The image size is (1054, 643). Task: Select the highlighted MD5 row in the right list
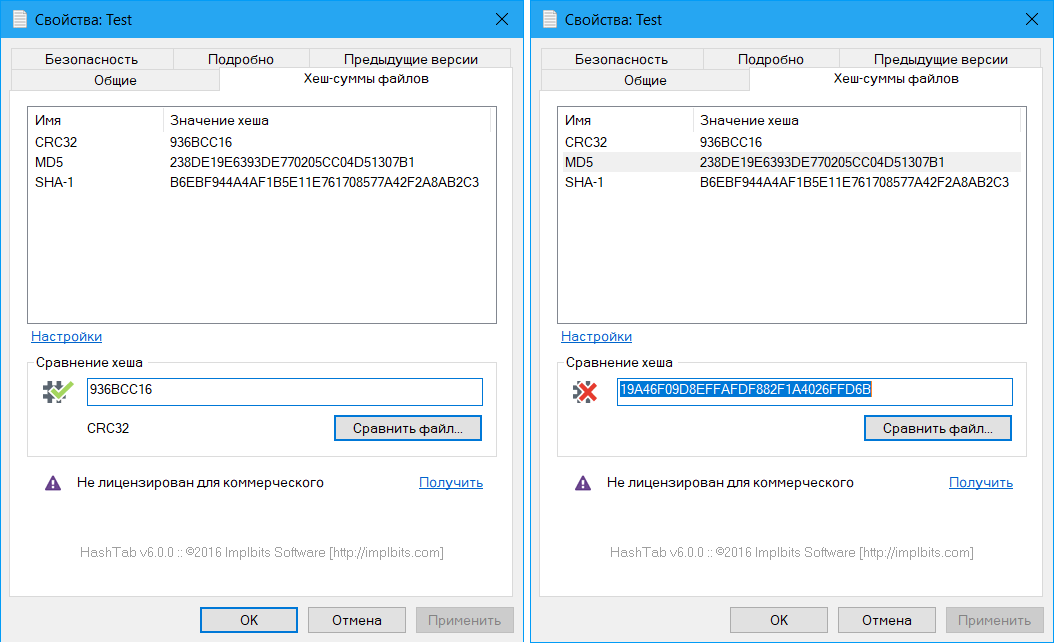(x=788, y=162)
